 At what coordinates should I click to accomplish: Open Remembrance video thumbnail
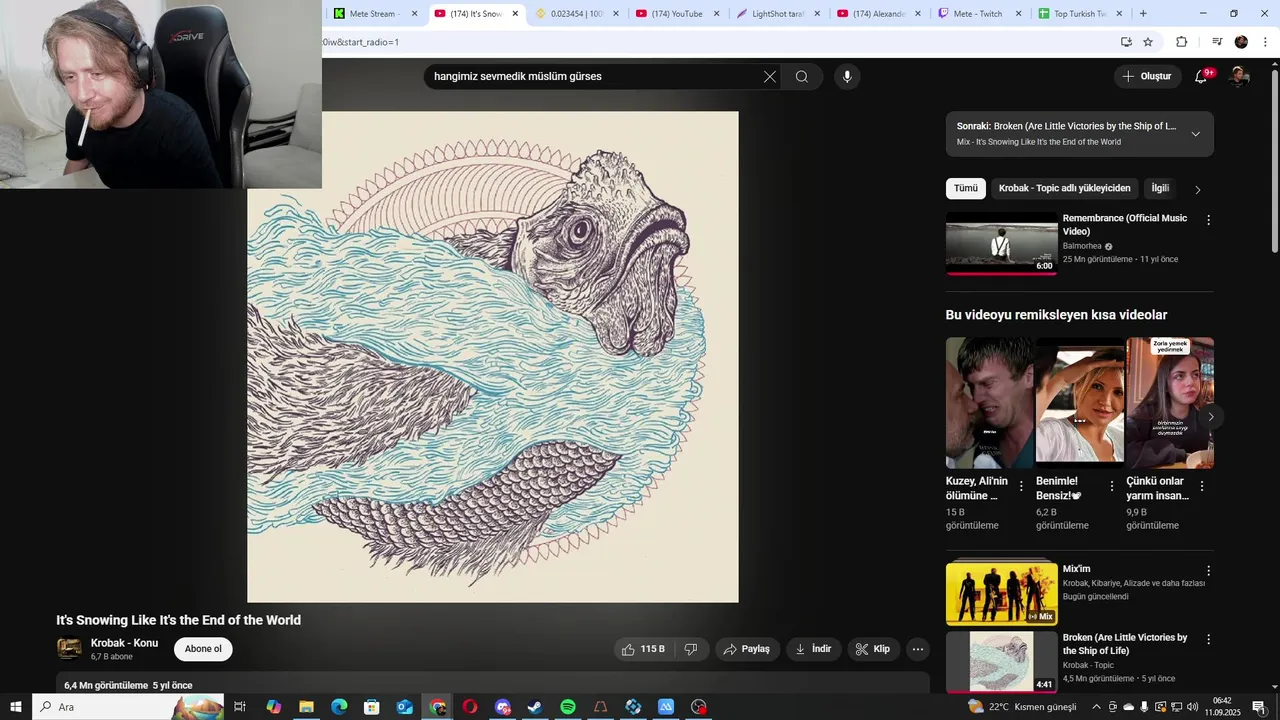coord(1001,243)
